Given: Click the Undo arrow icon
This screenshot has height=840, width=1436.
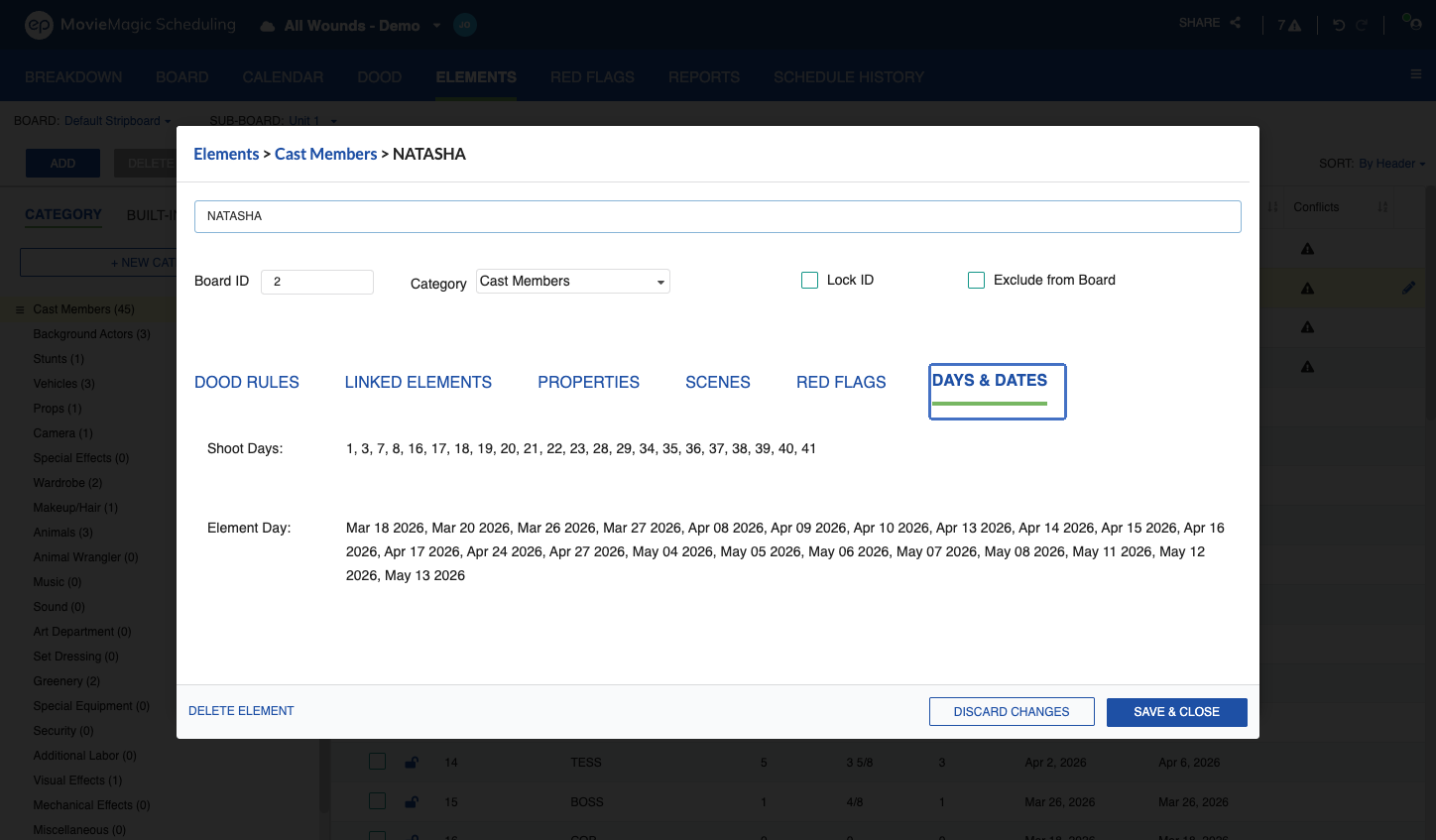Looking at the screenshot, I should click(1339, 25).
